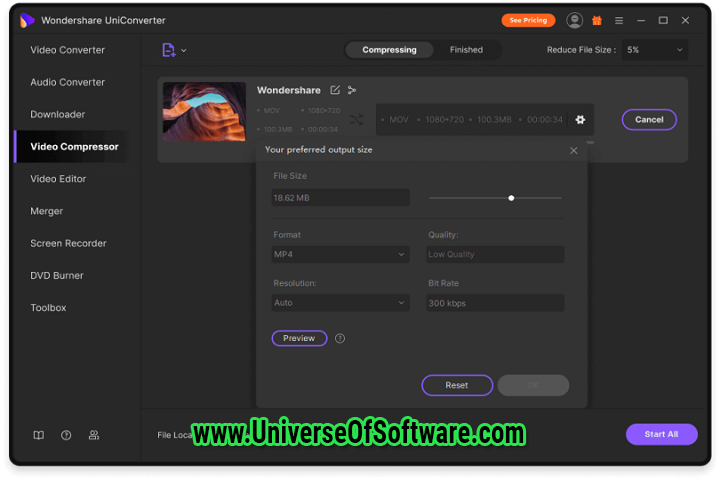Open Screen Recorder
Viewport: 720px width, 480px height.
(68, 243)
